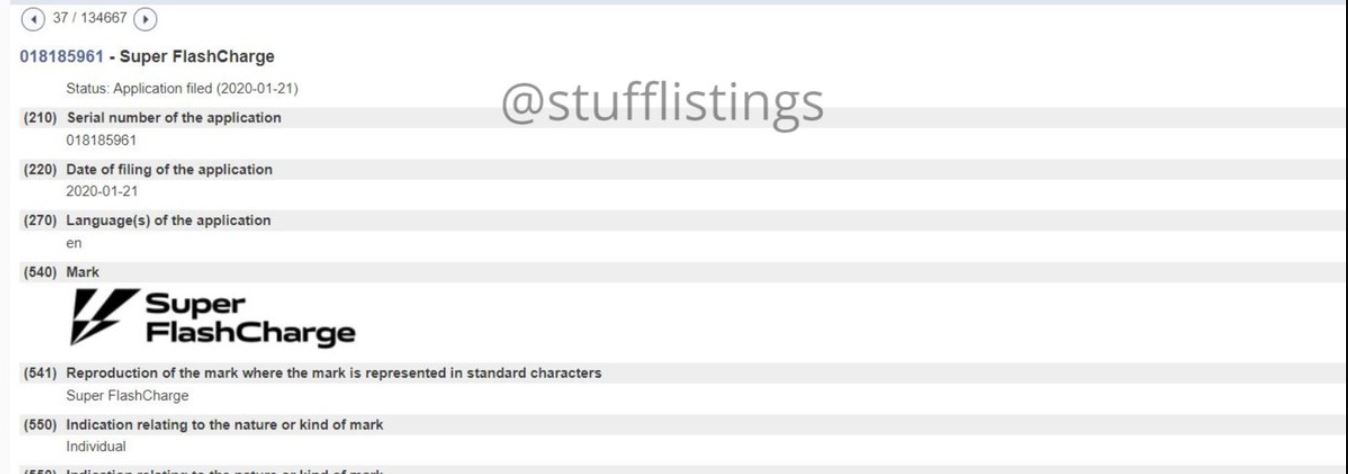Go to the next record arrow
This screenshot has height=474, width=1348.
147,18
